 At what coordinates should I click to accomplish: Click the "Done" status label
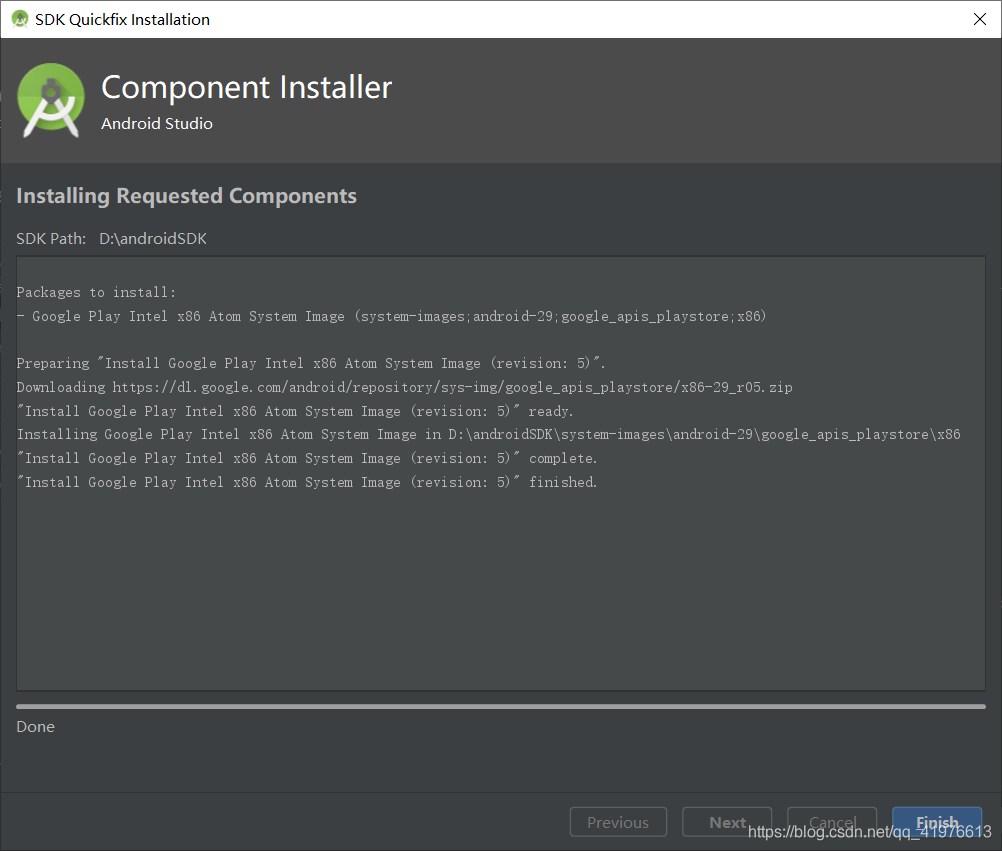point(36,726)
